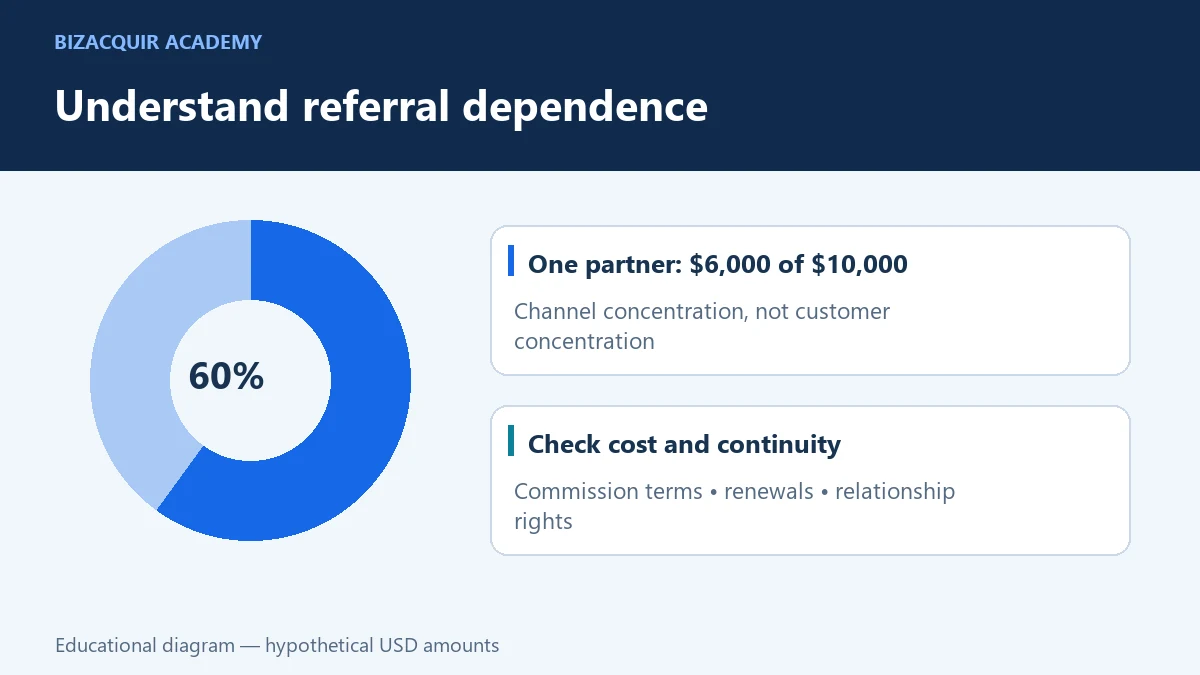Select the heading 'Understand referral dependence'
The image size is (1200, 675).
[381, 106]
